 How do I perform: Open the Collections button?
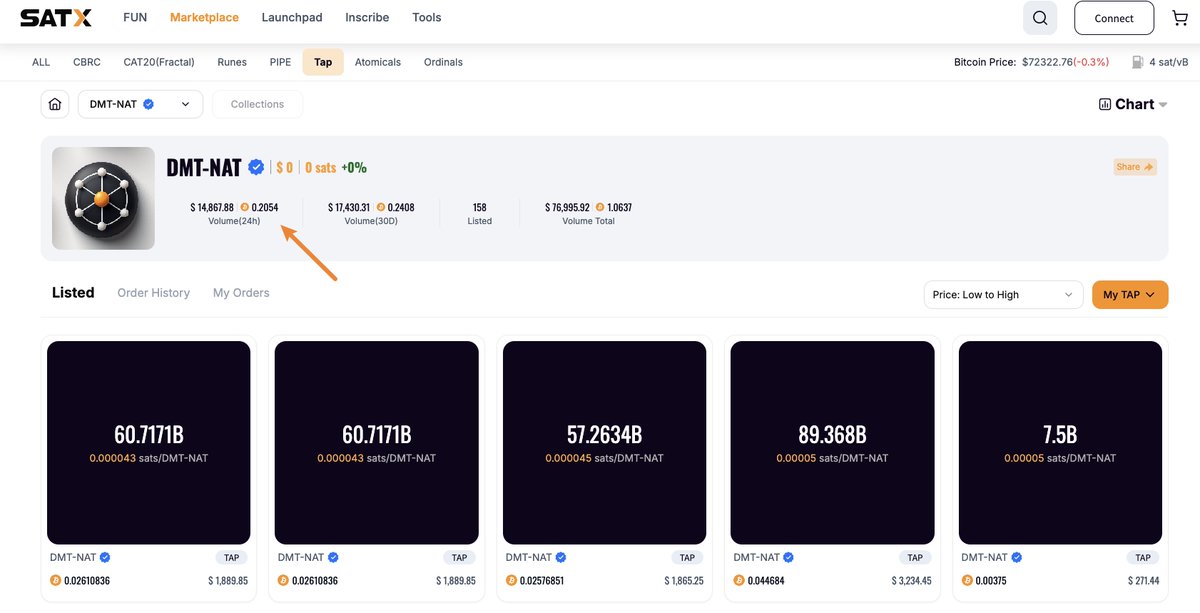pyautogui.click(x=257, y=104)
